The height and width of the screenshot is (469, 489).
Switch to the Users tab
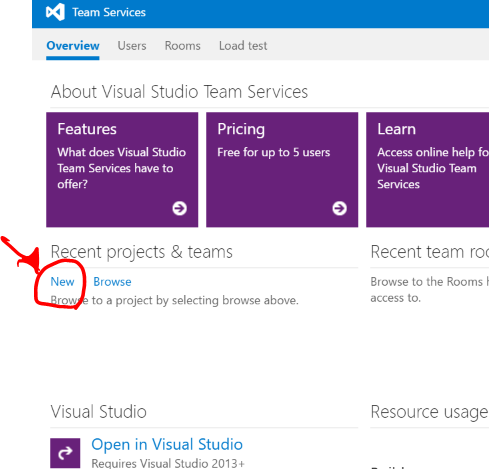[x=132, y=46]
